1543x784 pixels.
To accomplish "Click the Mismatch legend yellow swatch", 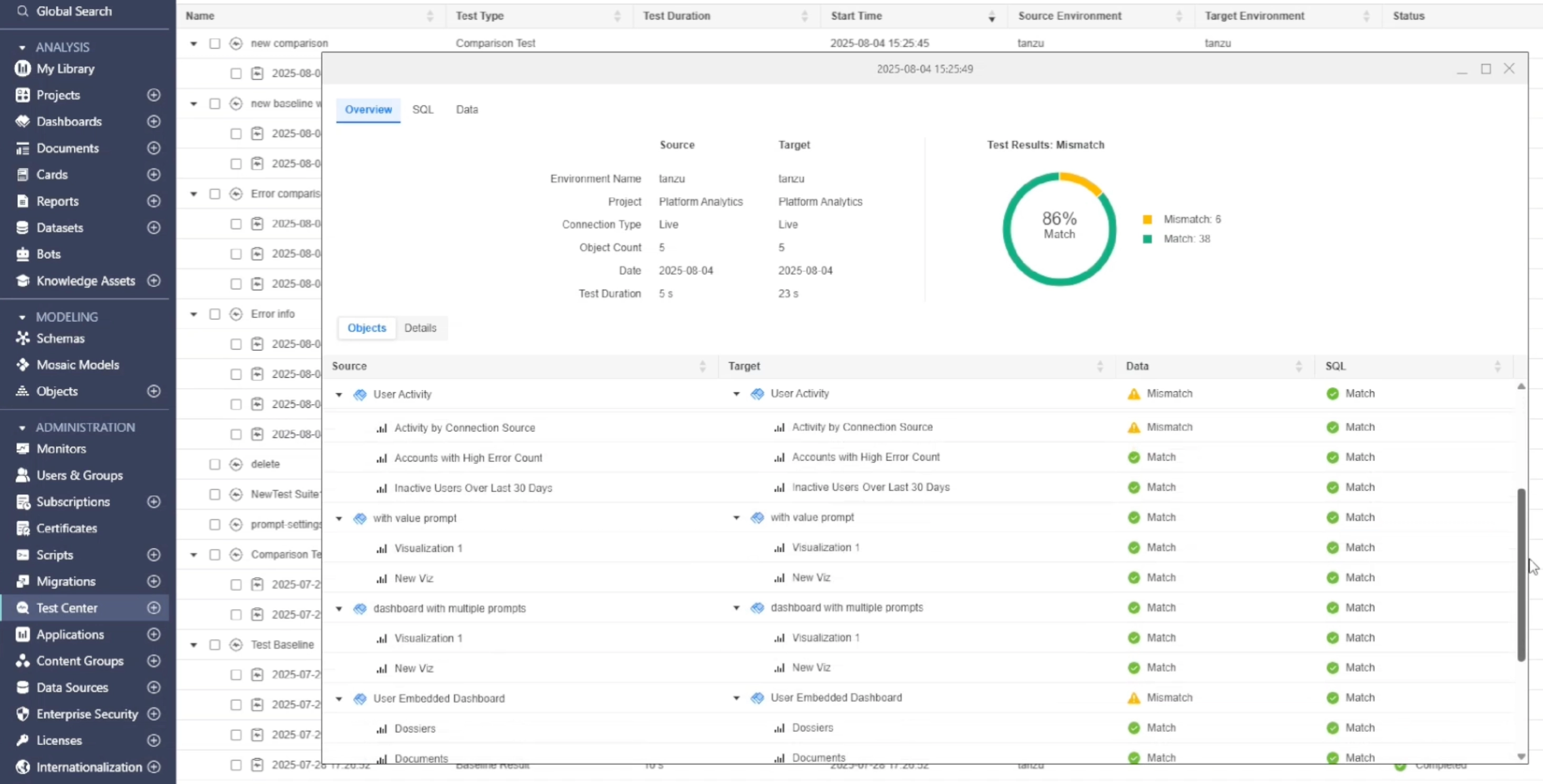I will 1147,220.
